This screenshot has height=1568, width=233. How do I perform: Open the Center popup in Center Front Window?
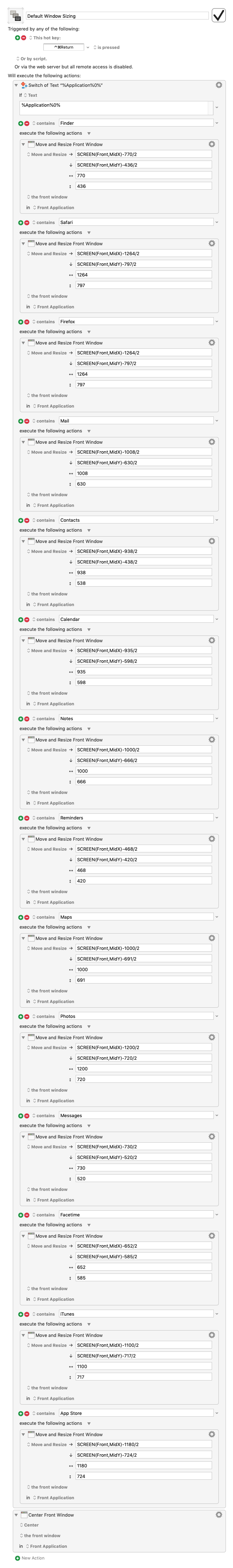click(x=29, y=1525)
